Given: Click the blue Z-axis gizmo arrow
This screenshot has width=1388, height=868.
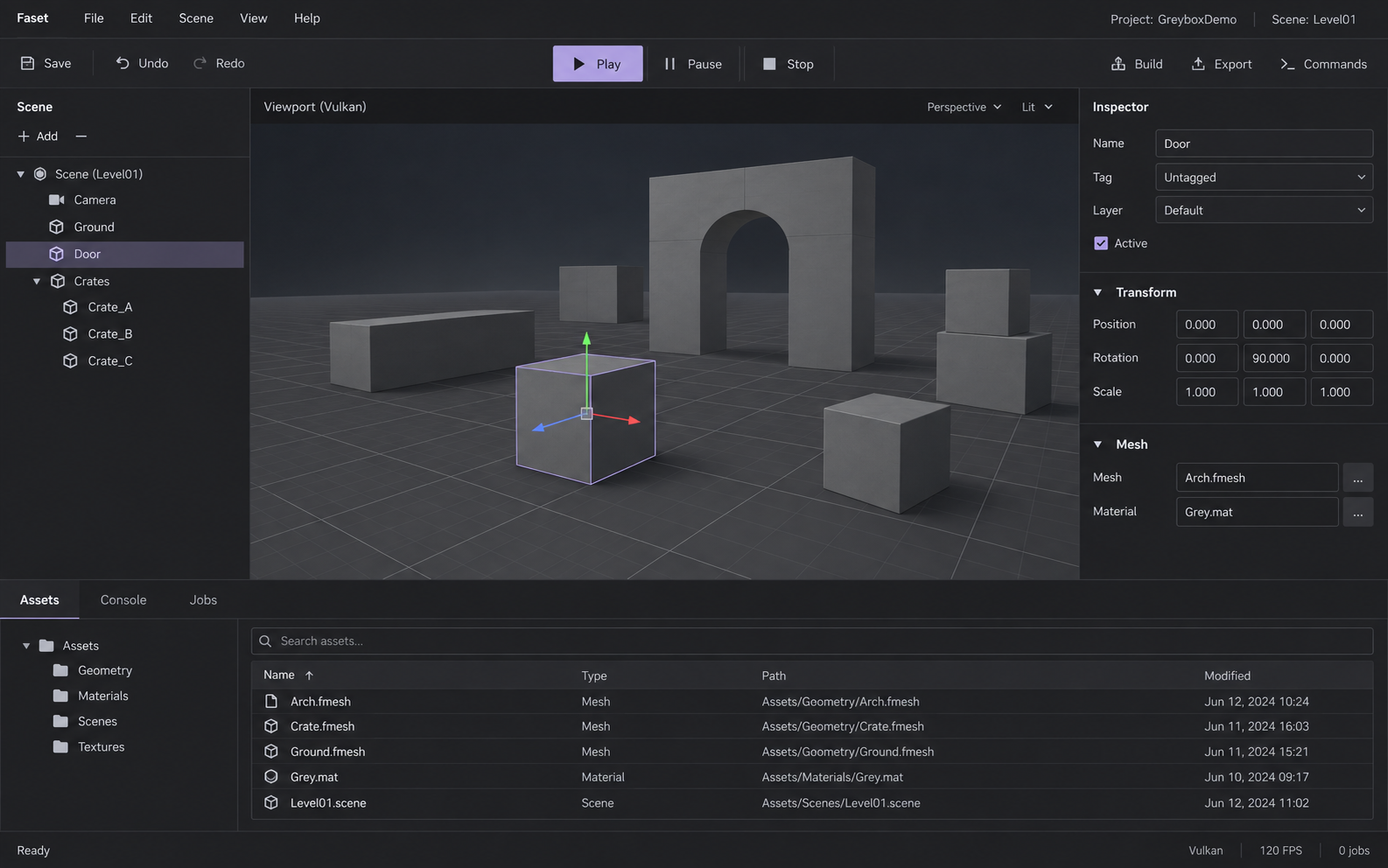Looking at the screenshot, I should coord(539,427).
